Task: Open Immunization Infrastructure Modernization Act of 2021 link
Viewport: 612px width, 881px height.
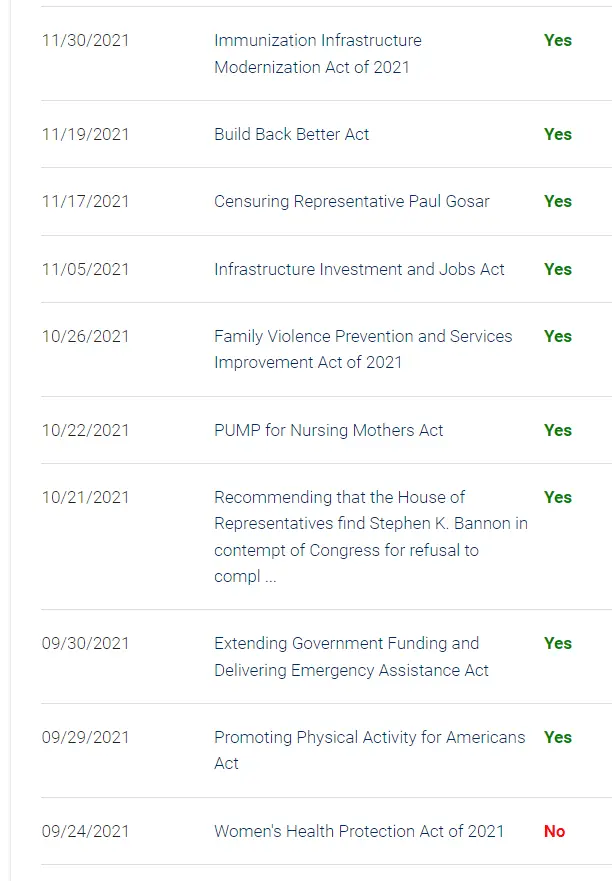Action: 318,54
